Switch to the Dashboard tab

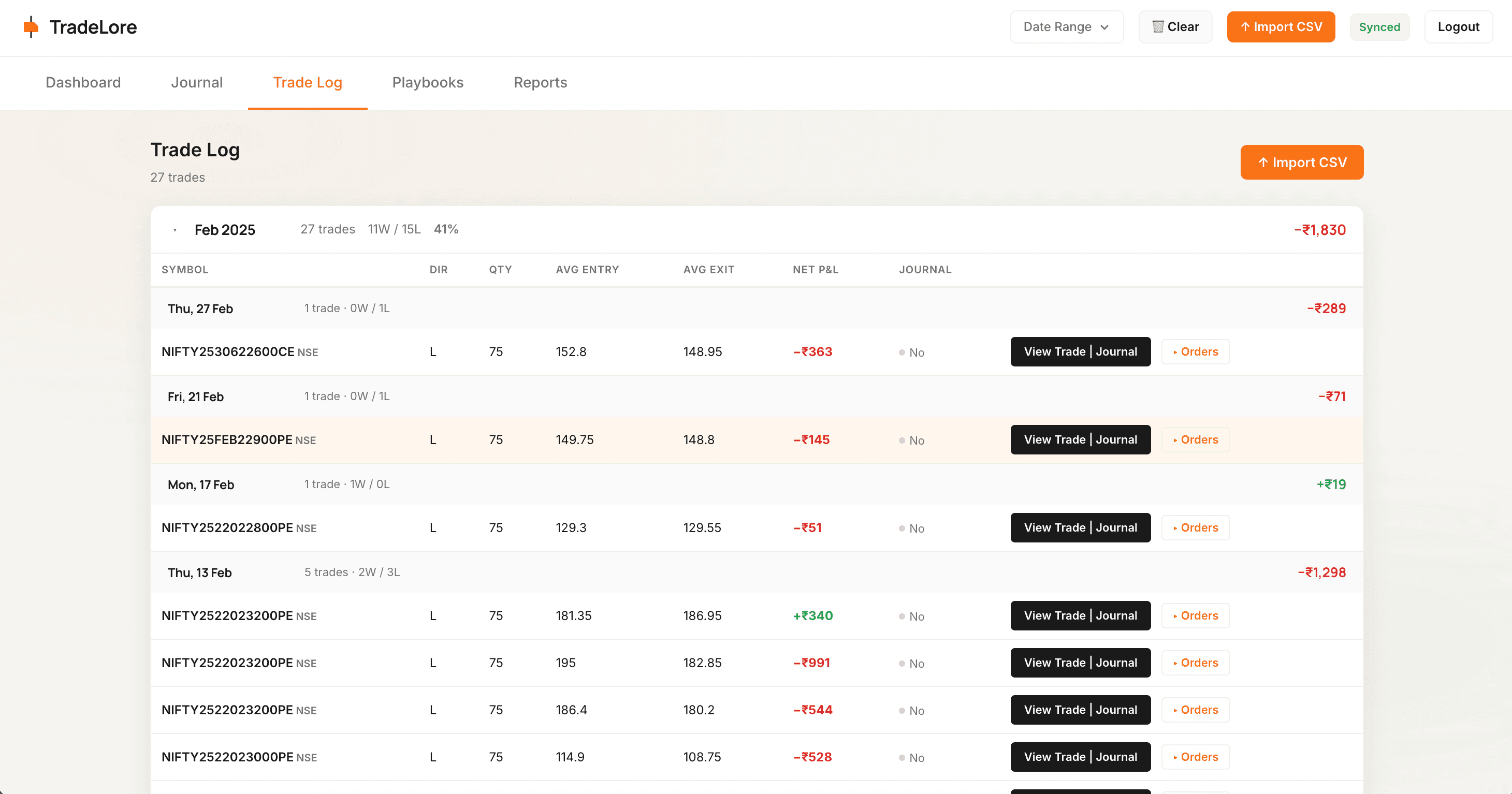[x=83, y=83]
